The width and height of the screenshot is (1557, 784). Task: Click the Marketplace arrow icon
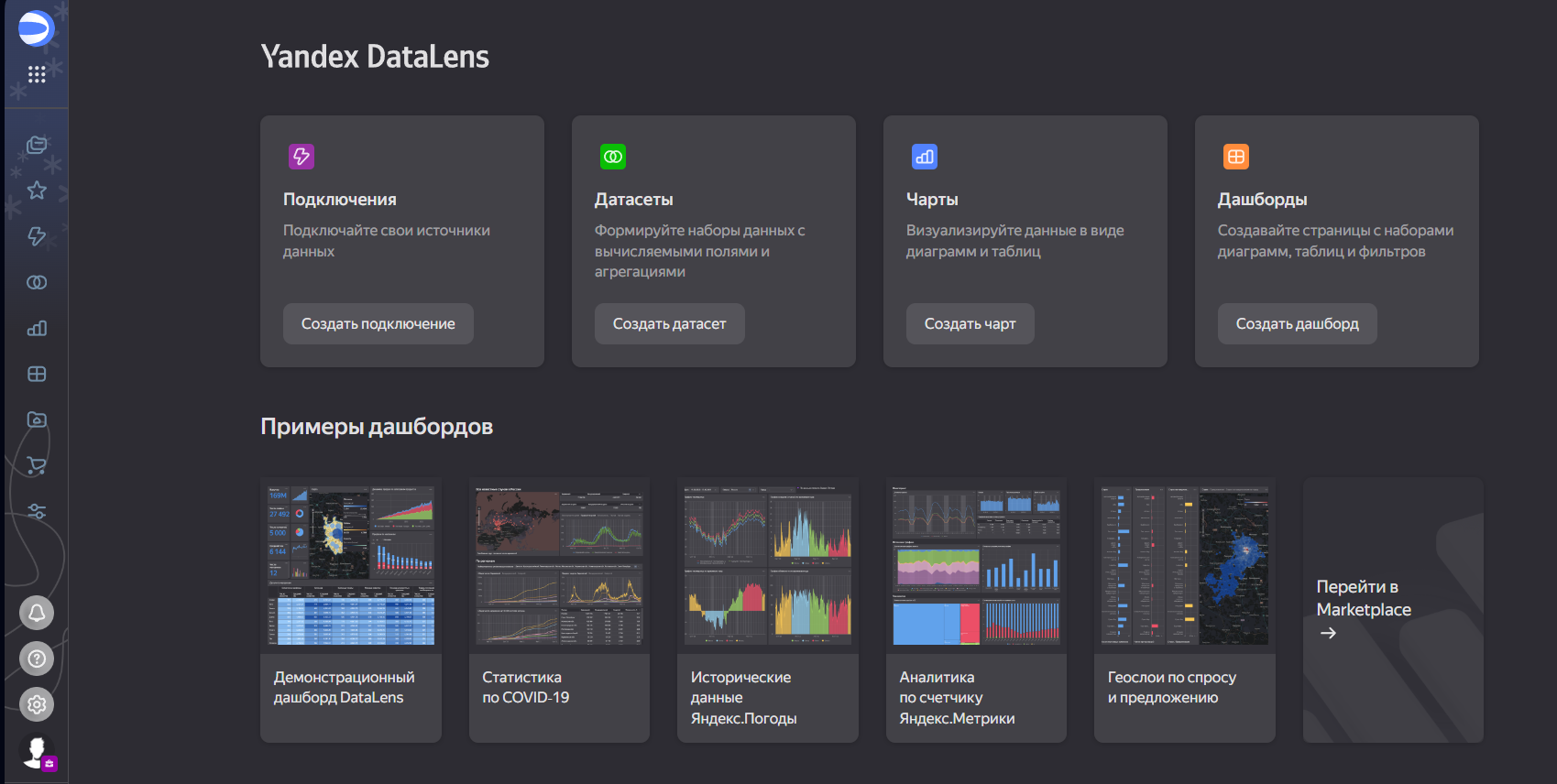tap(1328, 633)
